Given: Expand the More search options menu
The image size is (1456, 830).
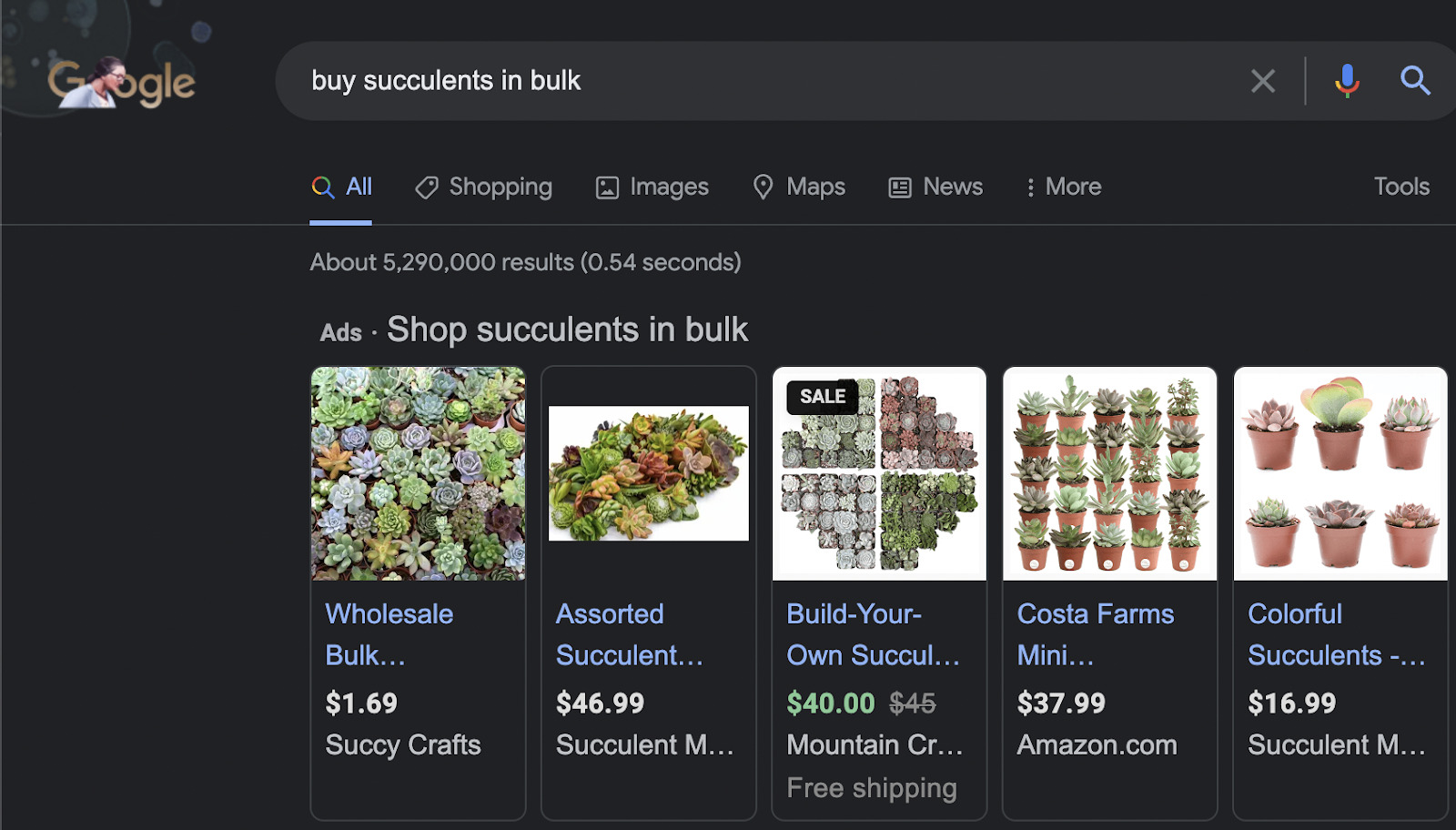Looking at the screenshot, I should (x=1074, y=187).
